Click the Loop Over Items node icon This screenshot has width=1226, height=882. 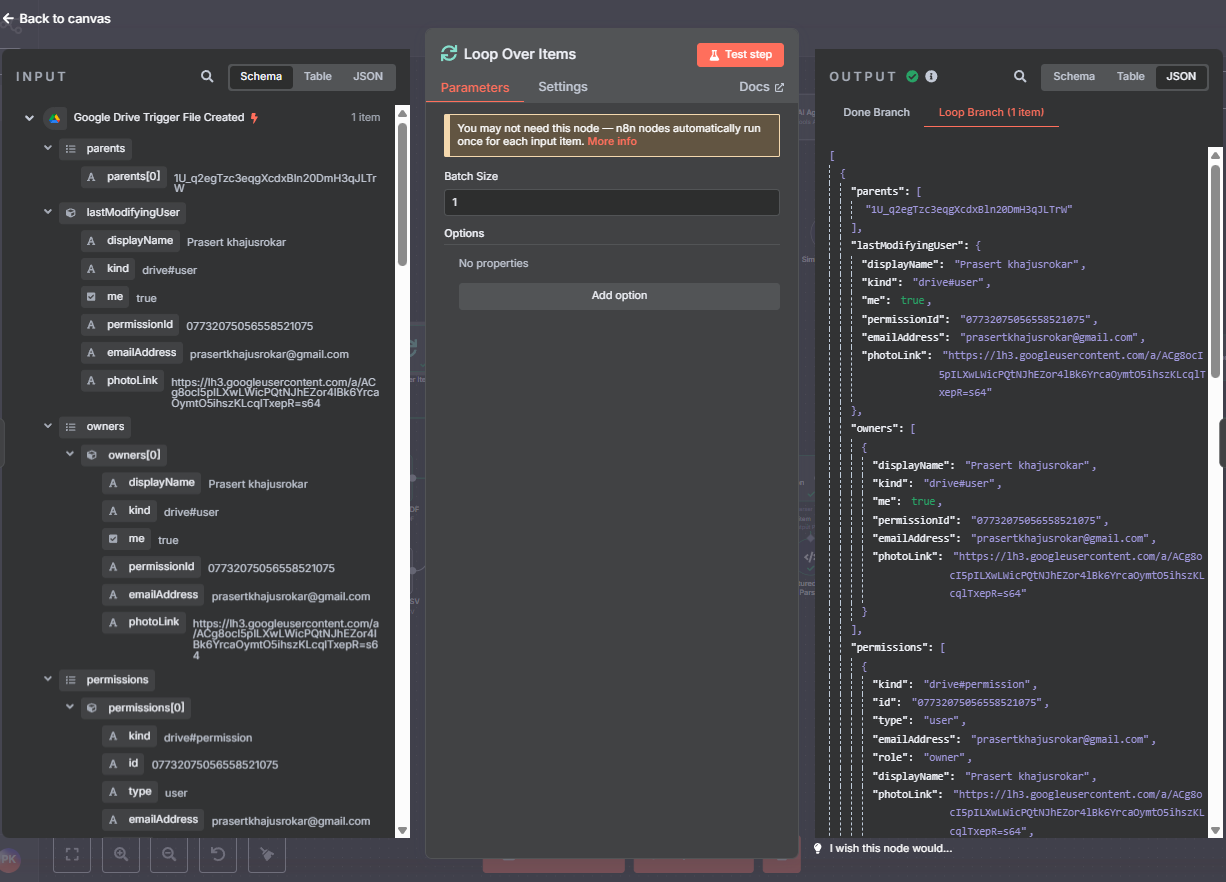click(x=449, y=54)
